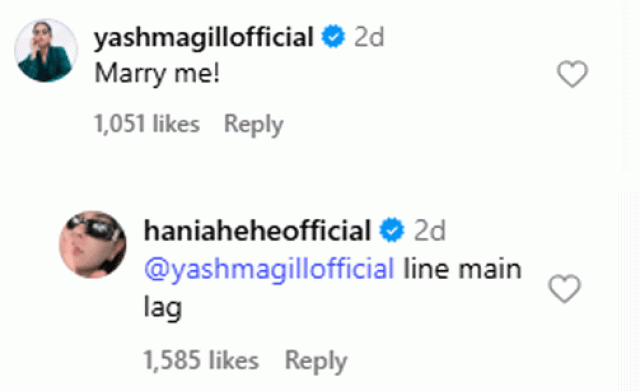Reply to the "Marry me!" comment
The height and width of the screenshot is (391, 640).
click(x=253, y=124)
